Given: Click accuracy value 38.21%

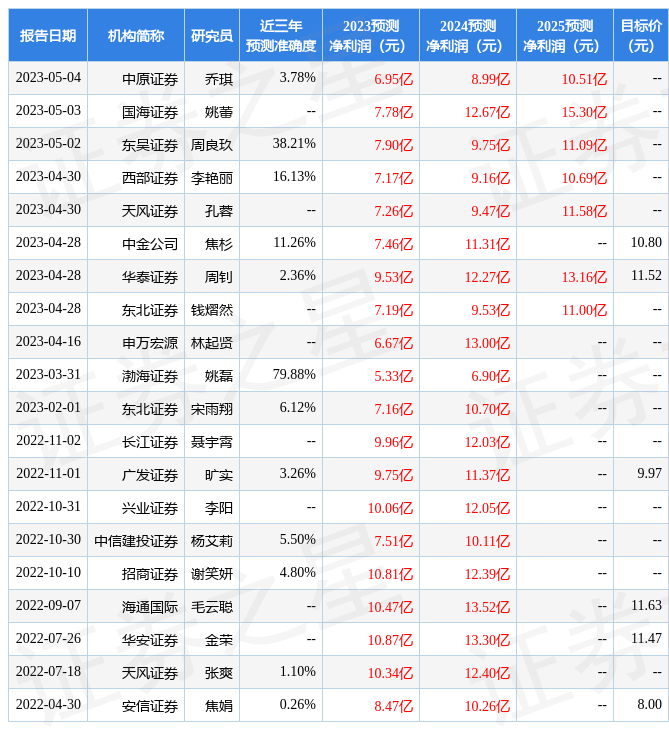Looking at the screenshot, I should pyautogui.click(x=294, y=144).
